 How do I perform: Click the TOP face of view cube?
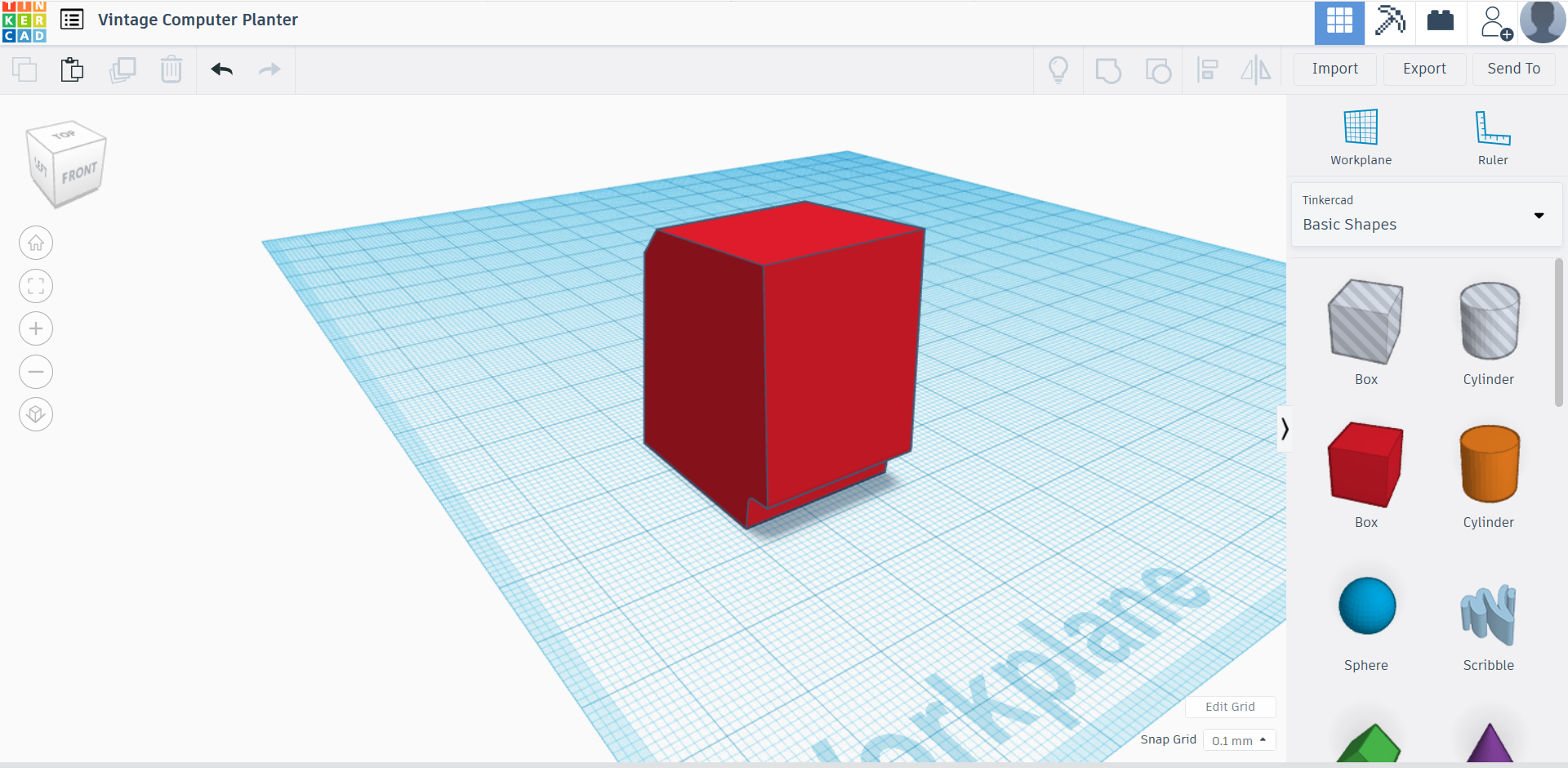[65, 135]
